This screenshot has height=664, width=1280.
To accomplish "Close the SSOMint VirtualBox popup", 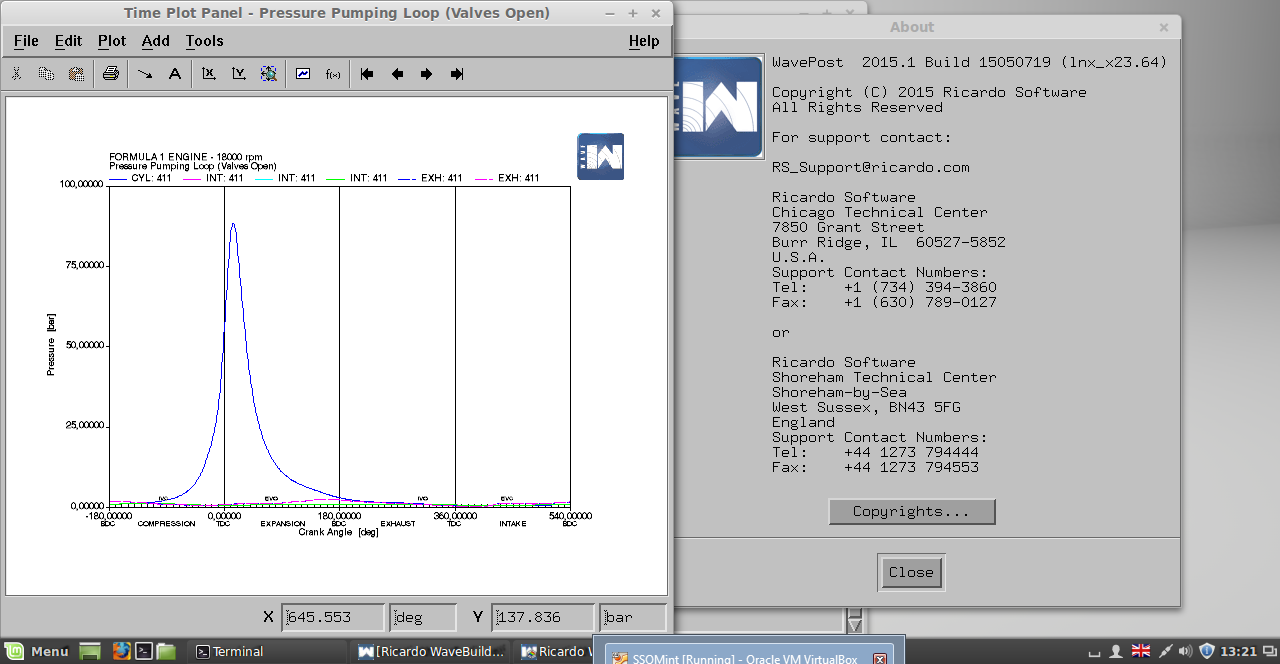I will pyautogui.click(x=880, y=660).
